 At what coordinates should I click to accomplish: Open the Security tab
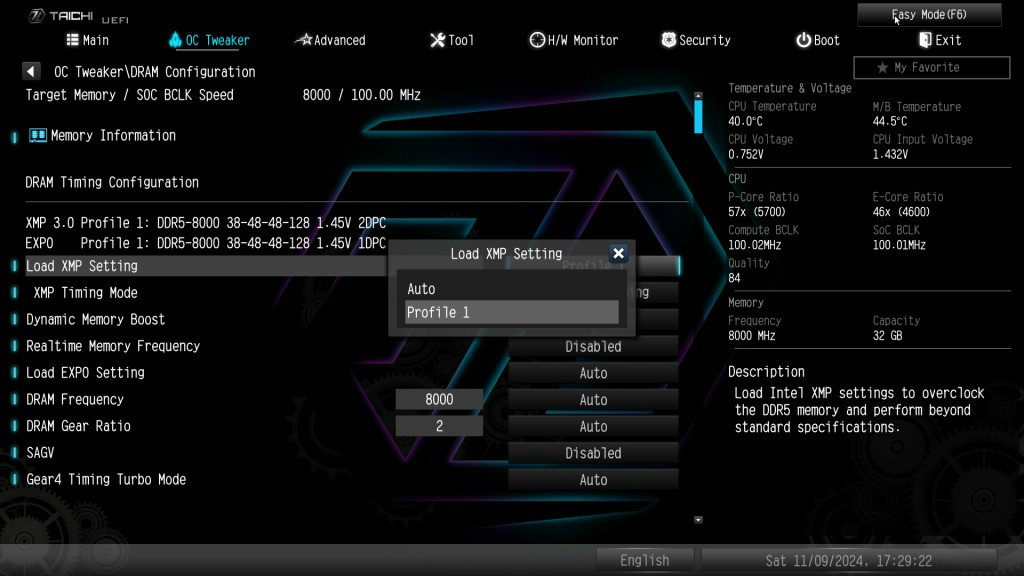[695, 40]
